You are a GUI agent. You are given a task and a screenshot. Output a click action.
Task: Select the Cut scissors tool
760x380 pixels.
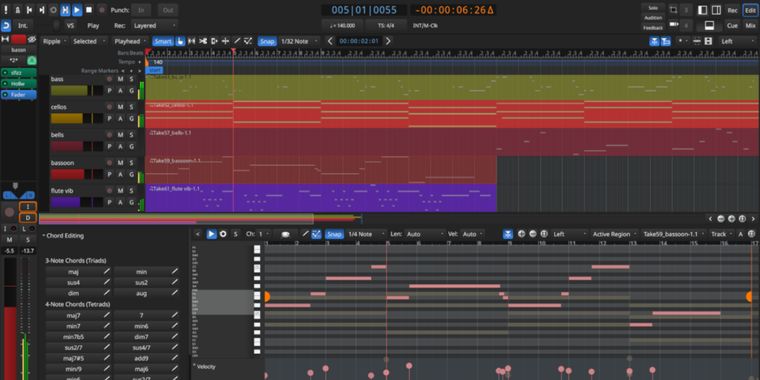coord(203,41)
